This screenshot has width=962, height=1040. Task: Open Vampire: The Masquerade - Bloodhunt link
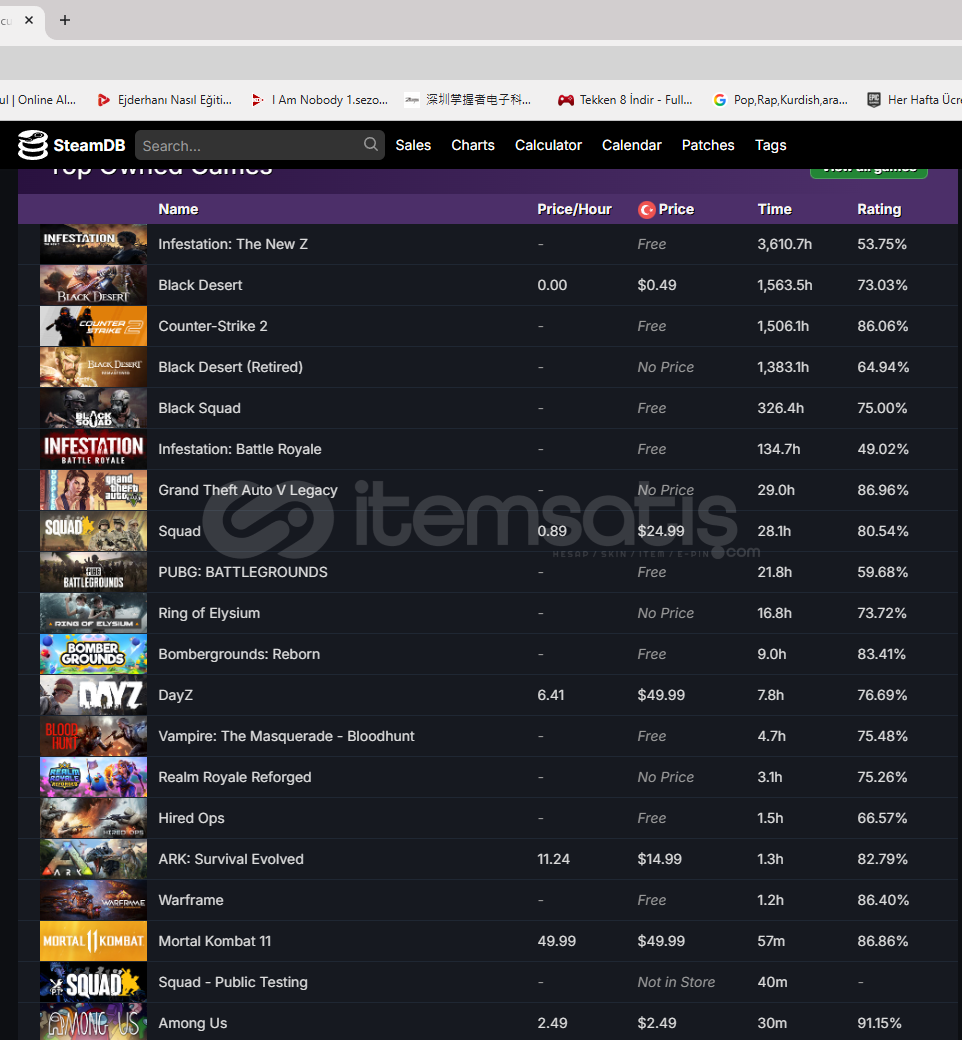[x=286, y=736]
